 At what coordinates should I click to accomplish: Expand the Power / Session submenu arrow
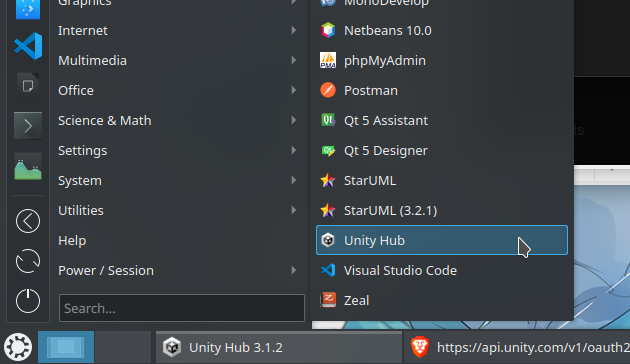pyautogui.click(x=294, y=270)
